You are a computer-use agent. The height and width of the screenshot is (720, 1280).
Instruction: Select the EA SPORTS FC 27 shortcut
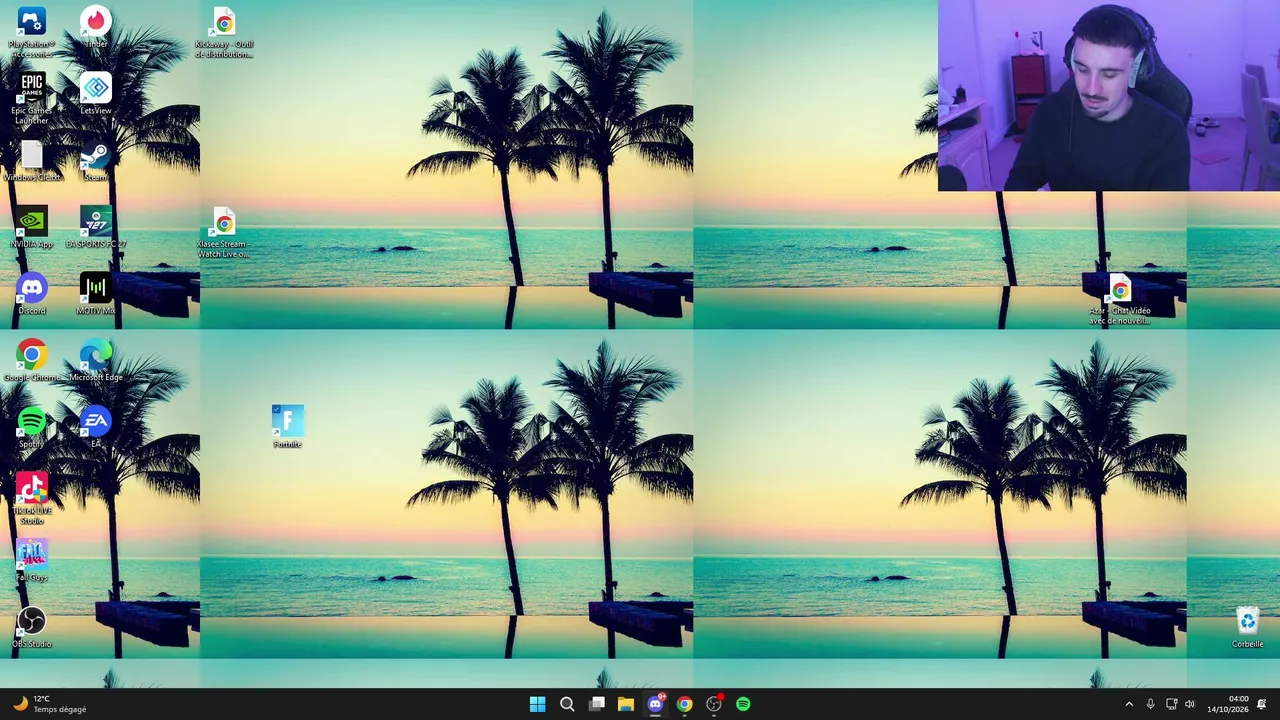click(96, 227)
